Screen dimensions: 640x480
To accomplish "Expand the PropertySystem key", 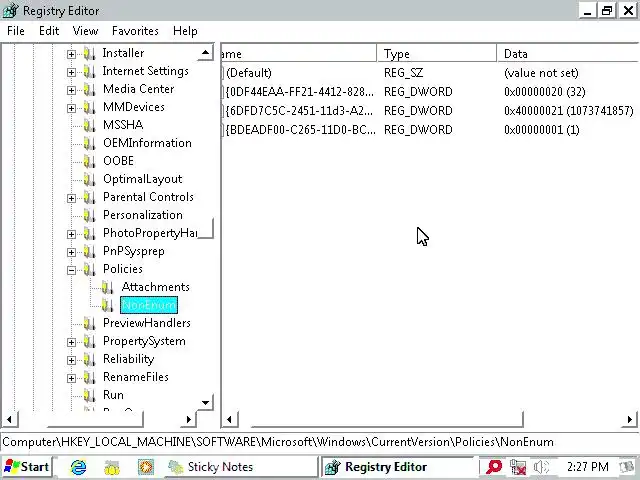I will [x=71, y=342].
